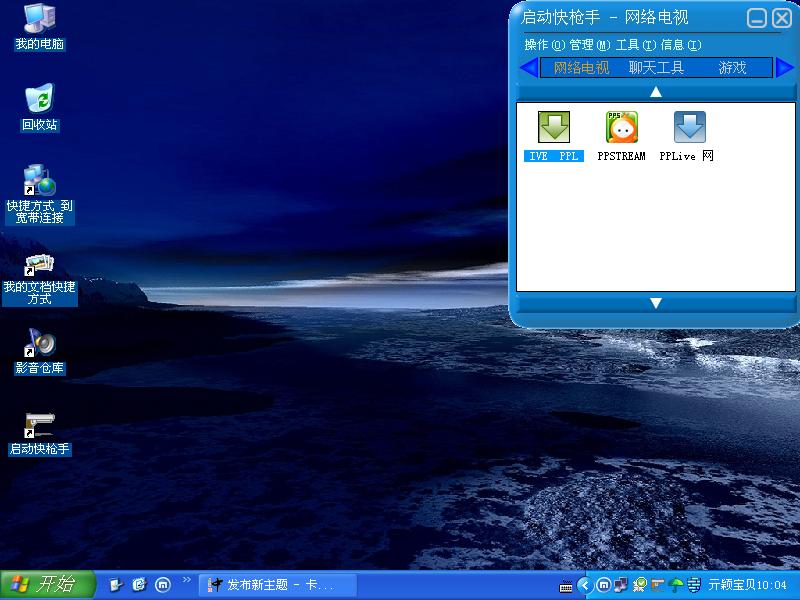Click the up white triangle above icon list
This screenshot has width=800, height=600.
pos(656,92)
